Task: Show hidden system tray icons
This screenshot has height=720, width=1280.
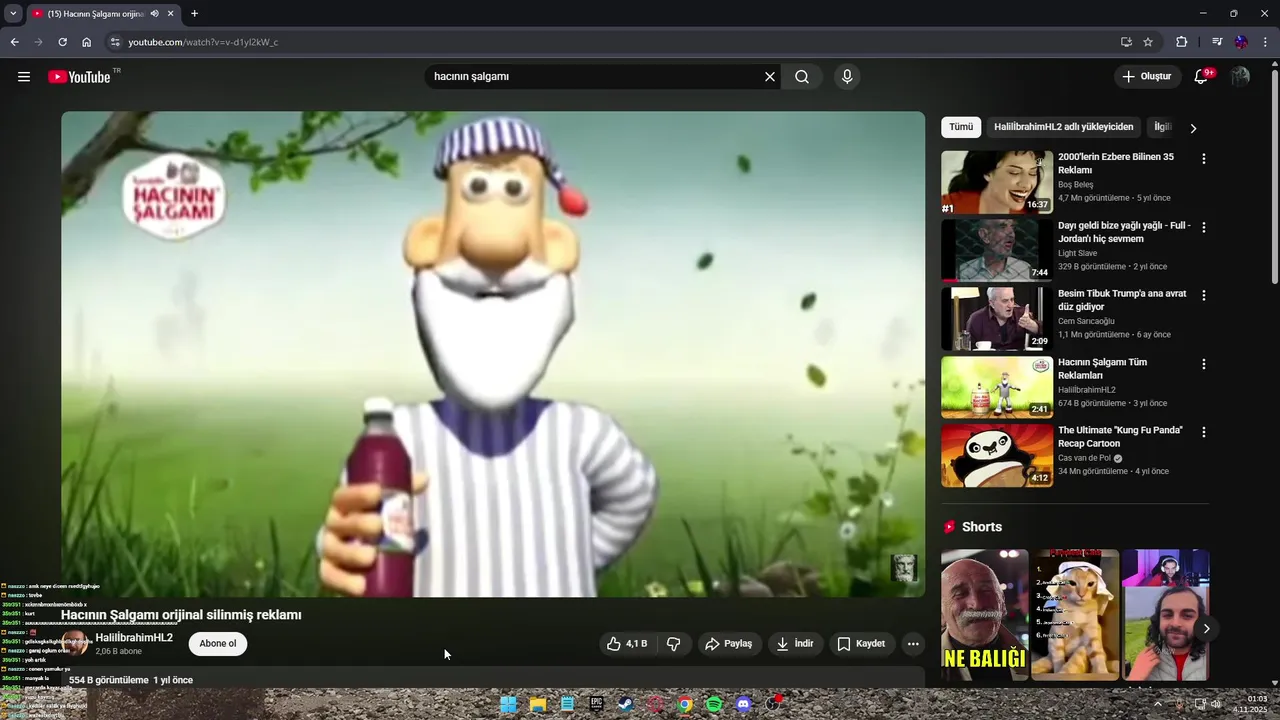Action: 1158,704
